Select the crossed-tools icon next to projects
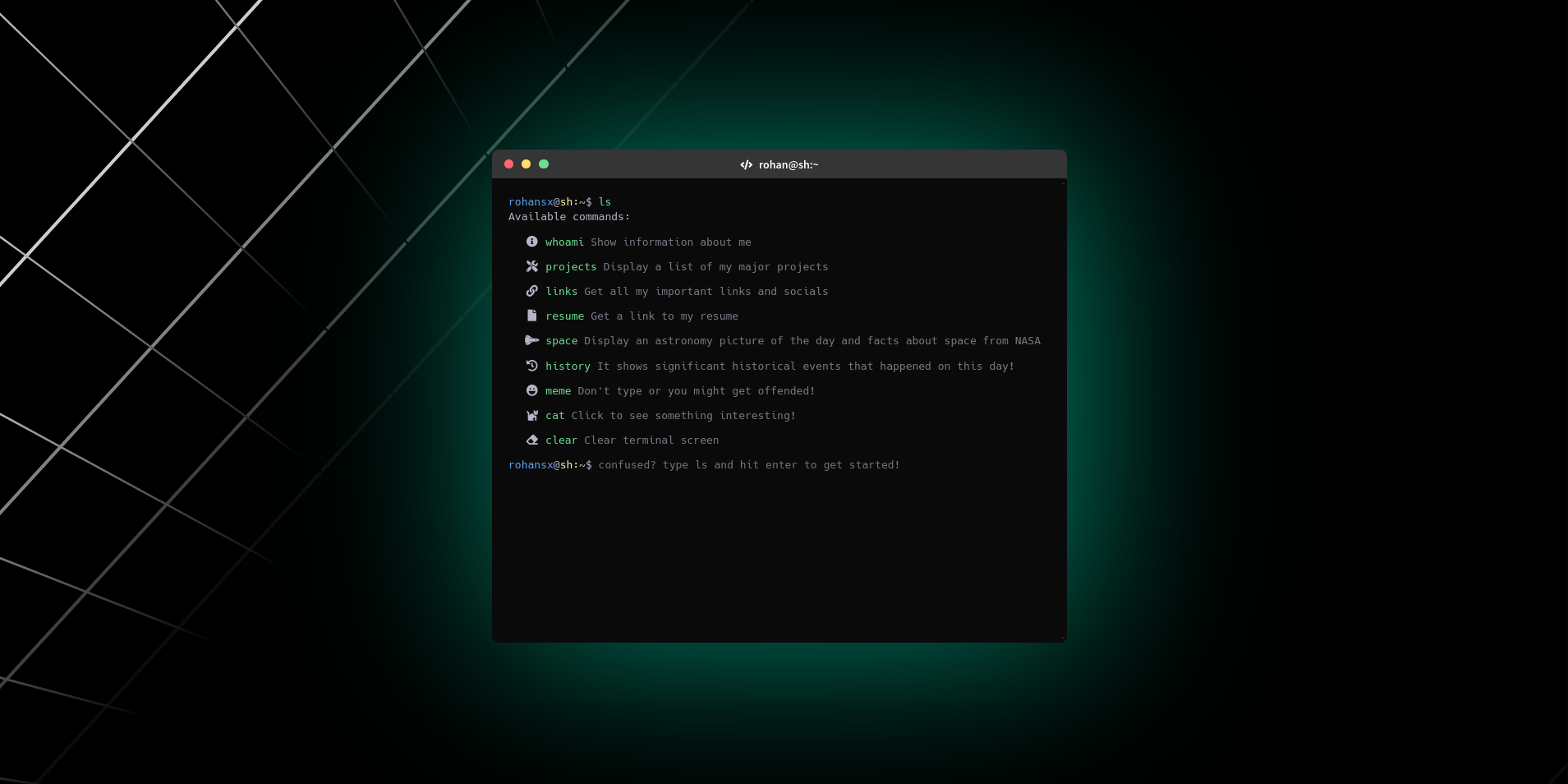 click(532, 266)
